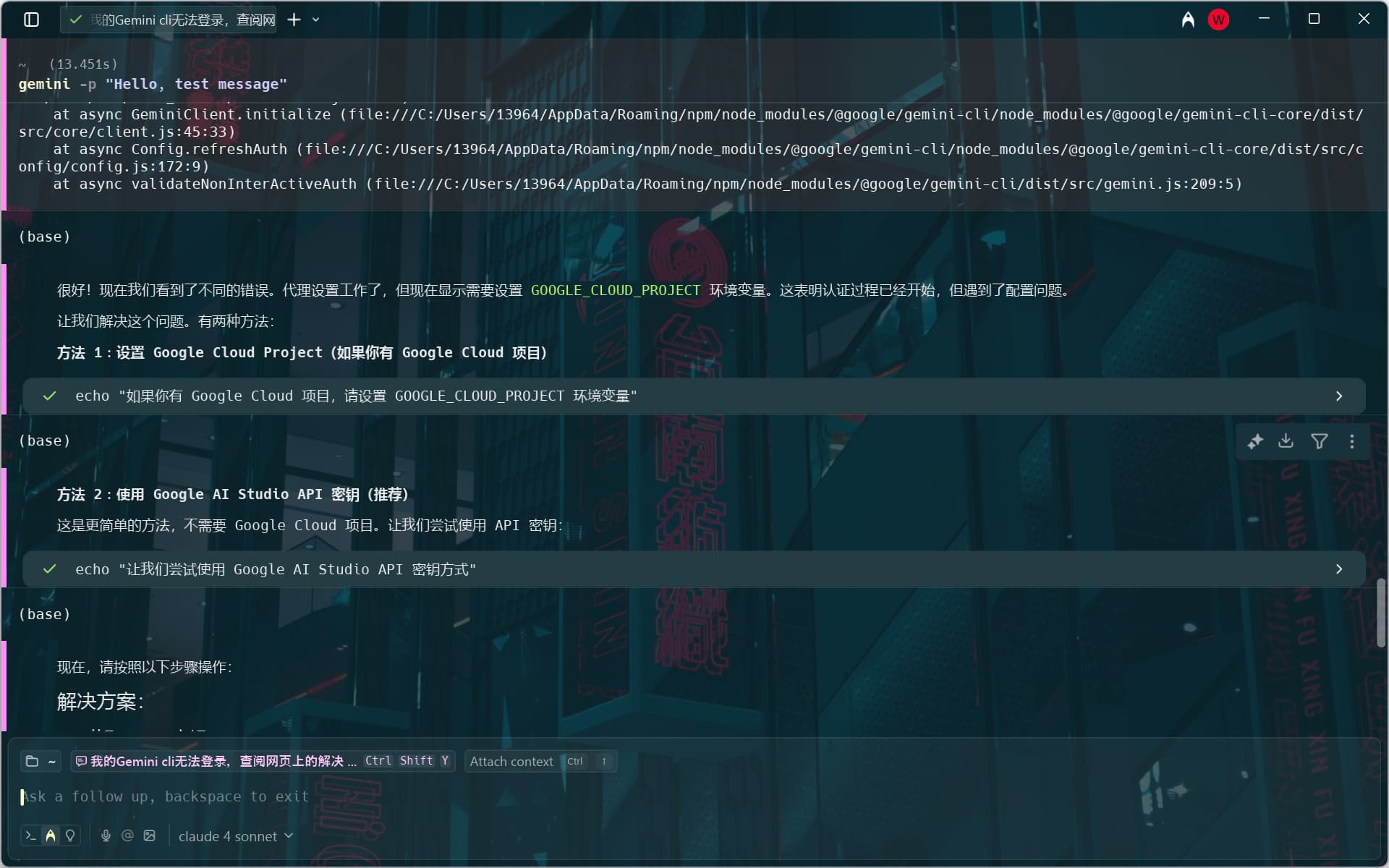The width and height of the screenshot is (1389, 868).
Task: Focus the Ask a follow up input field
Action: 694,796
